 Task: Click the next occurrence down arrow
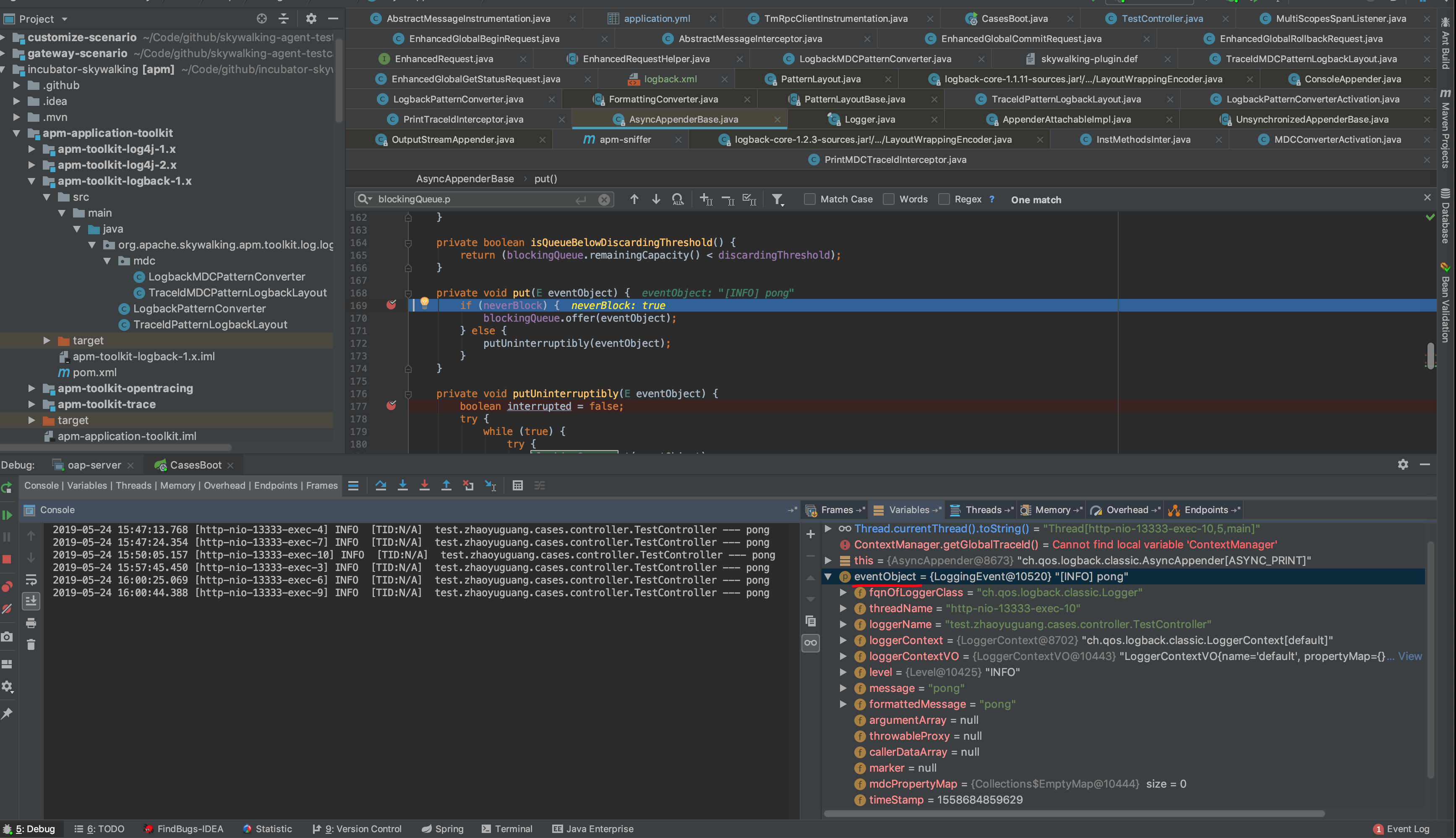[x=656, y=199]
